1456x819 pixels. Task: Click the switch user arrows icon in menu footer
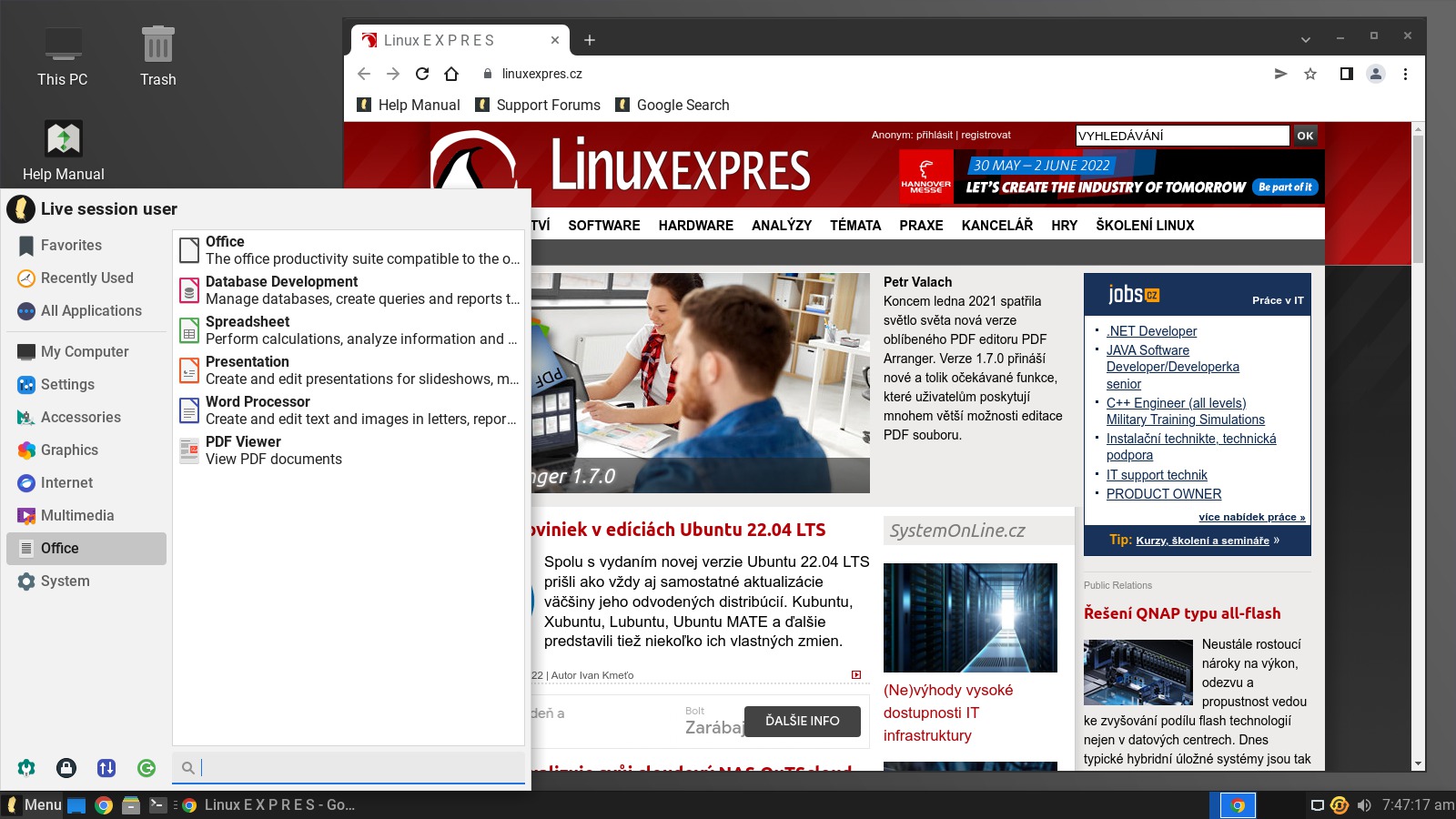click(x=106, y=768)
